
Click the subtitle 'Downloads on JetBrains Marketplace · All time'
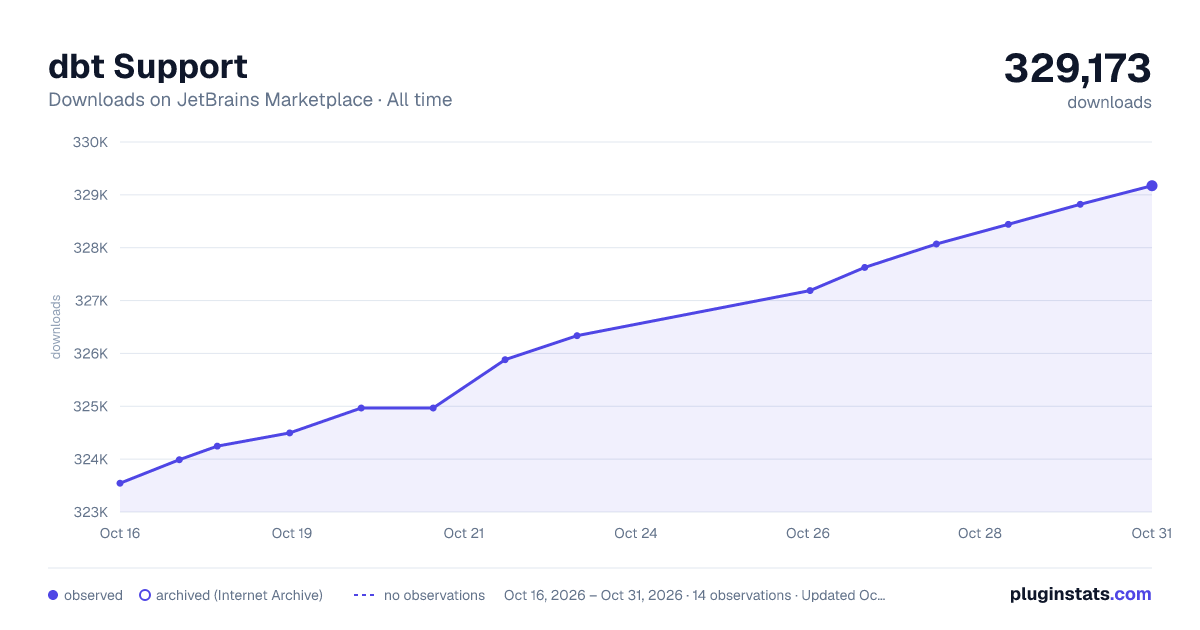(250, 100)
